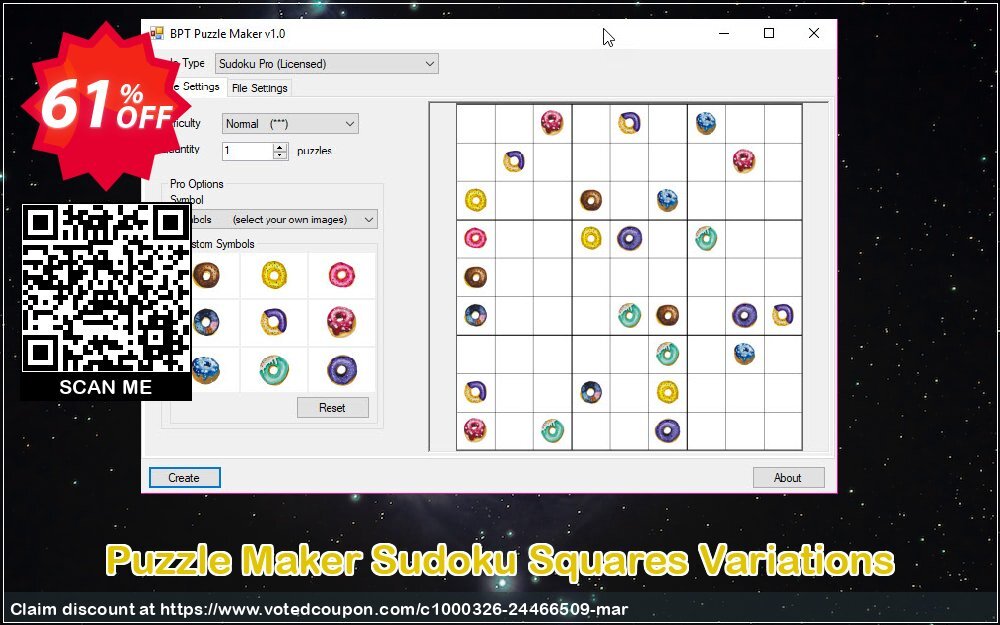The image size is (1000, 625).
Task: Click blue sprinkle donut in puzzle's third row
Action: pos(667,200)
